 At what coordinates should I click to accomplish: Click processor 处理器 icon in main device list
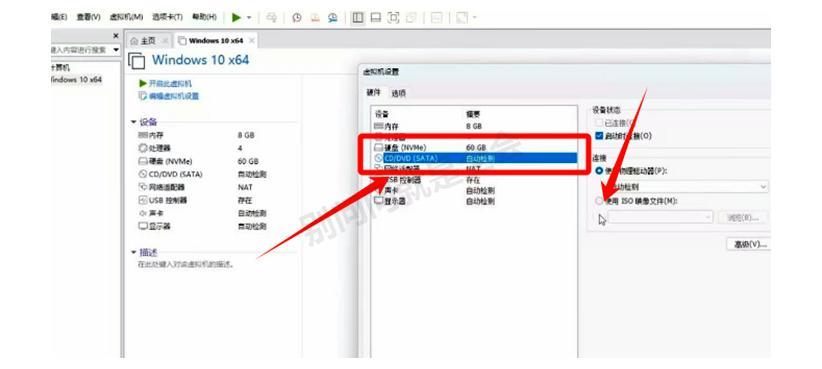143,148
